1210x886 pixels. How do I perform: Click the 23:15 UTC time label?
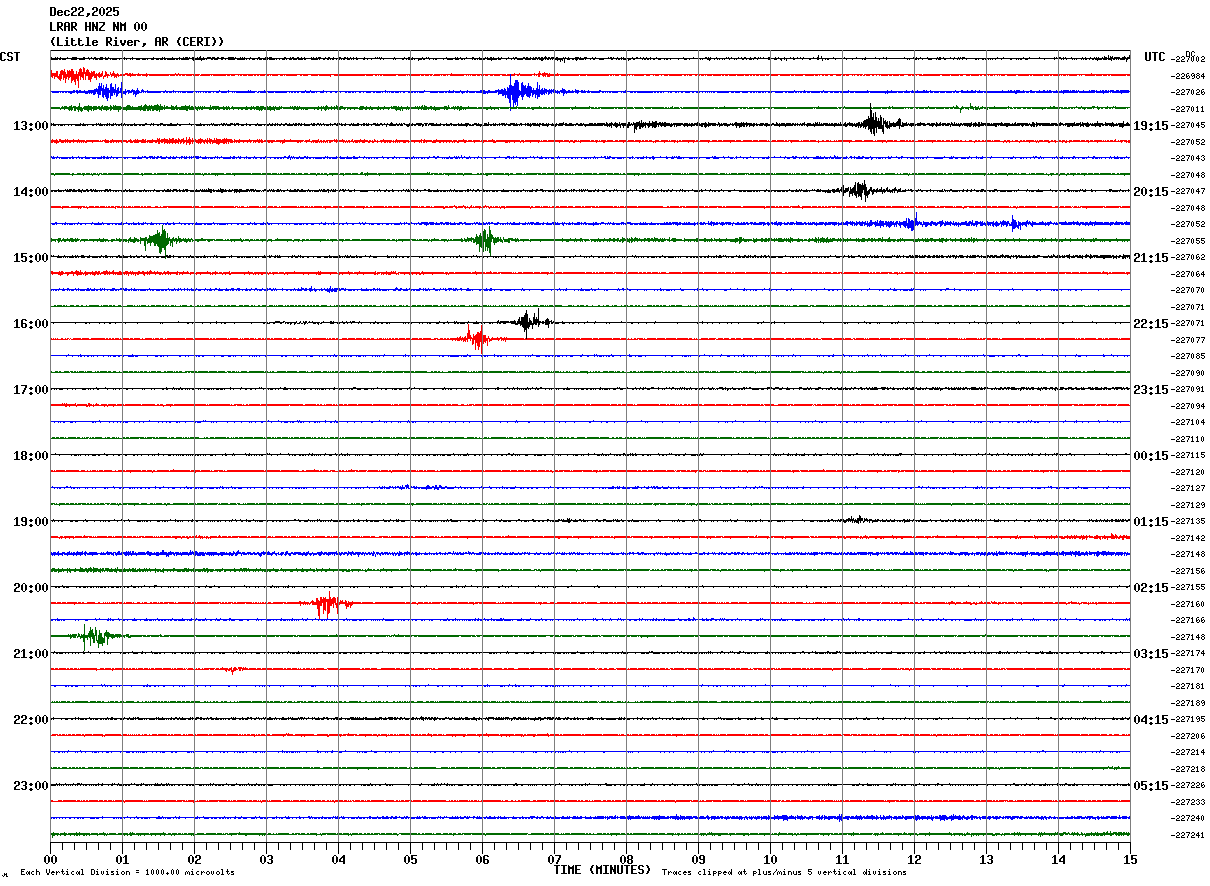pyautogui.click(x=1150, y=390)
